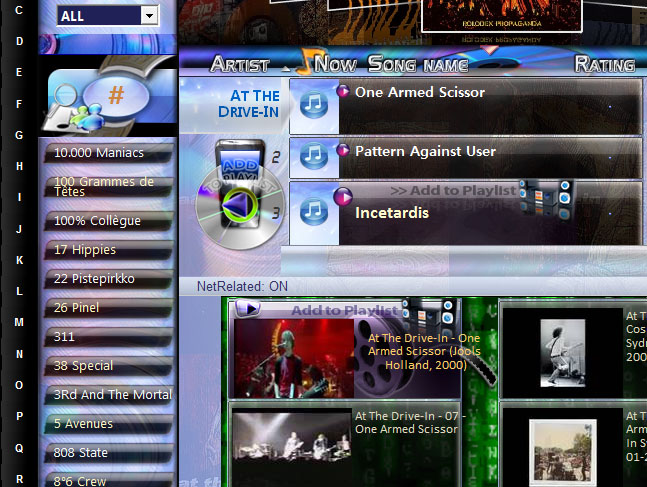
Task: Select artist 22 Pistepirkko
Action: (109, 279)
